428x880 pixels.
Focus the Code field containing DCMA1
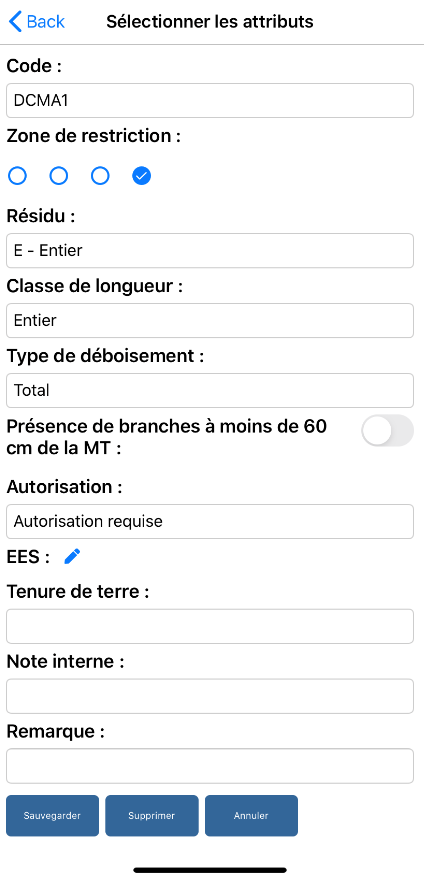(x=210, y=100)
